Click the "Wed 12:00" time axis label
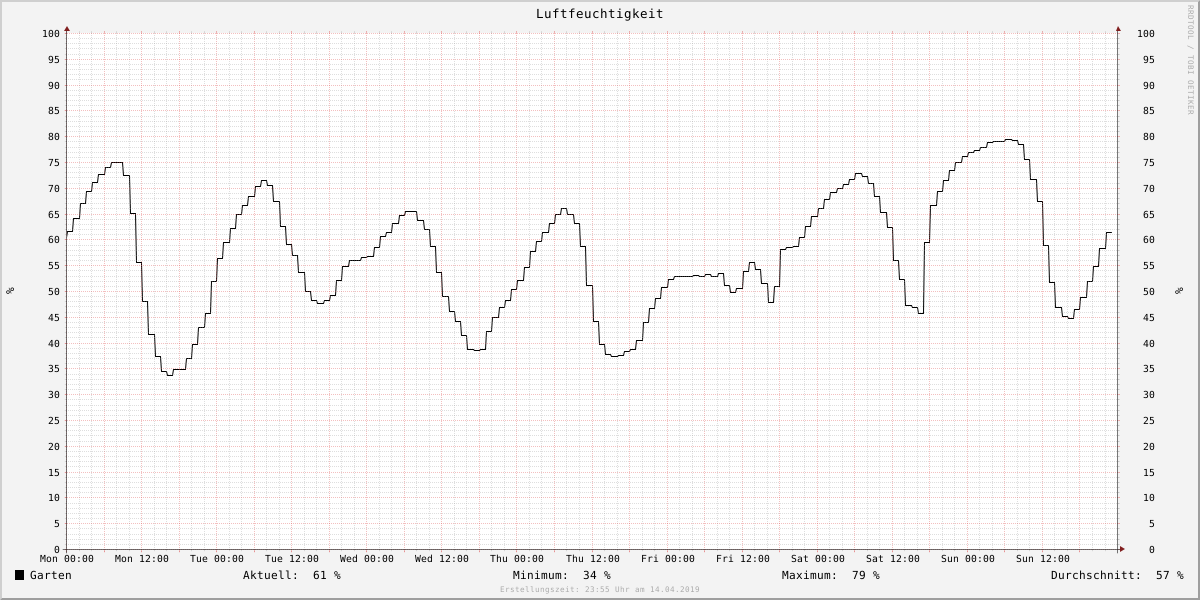This screenshot has height=600, width=1200. coord(442,559)
